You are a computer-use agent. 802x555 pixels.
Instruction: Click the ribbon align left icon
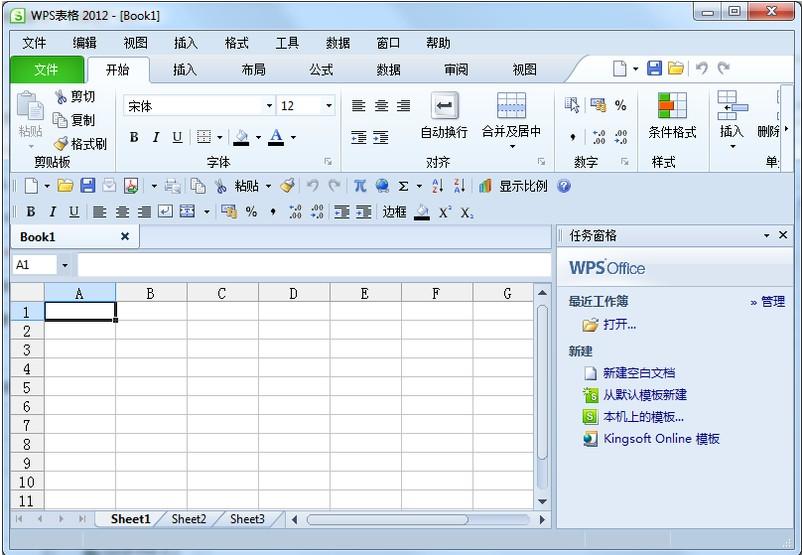(359, 106)
